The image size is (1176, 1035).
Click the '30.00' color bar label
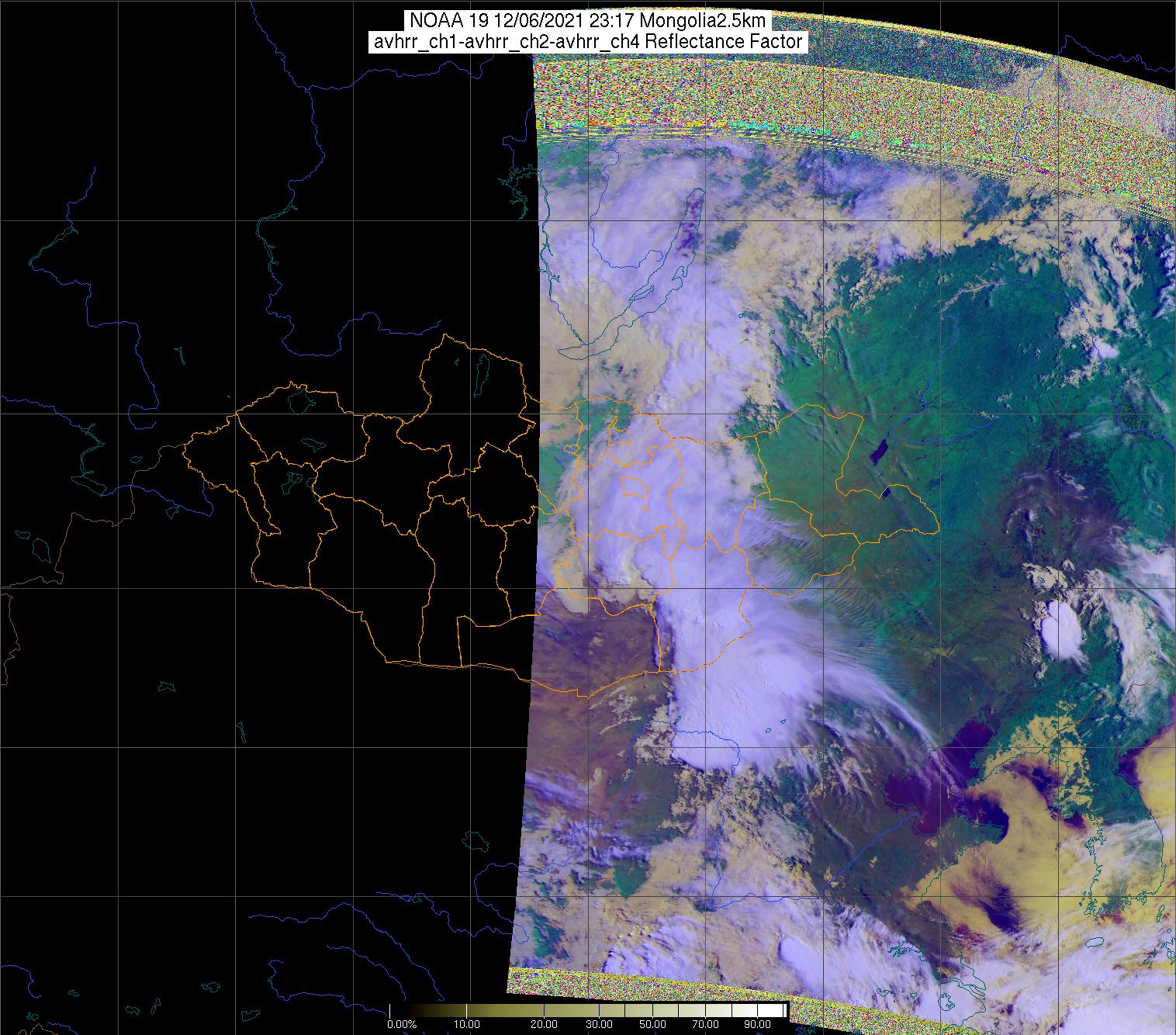[600, 1026]
